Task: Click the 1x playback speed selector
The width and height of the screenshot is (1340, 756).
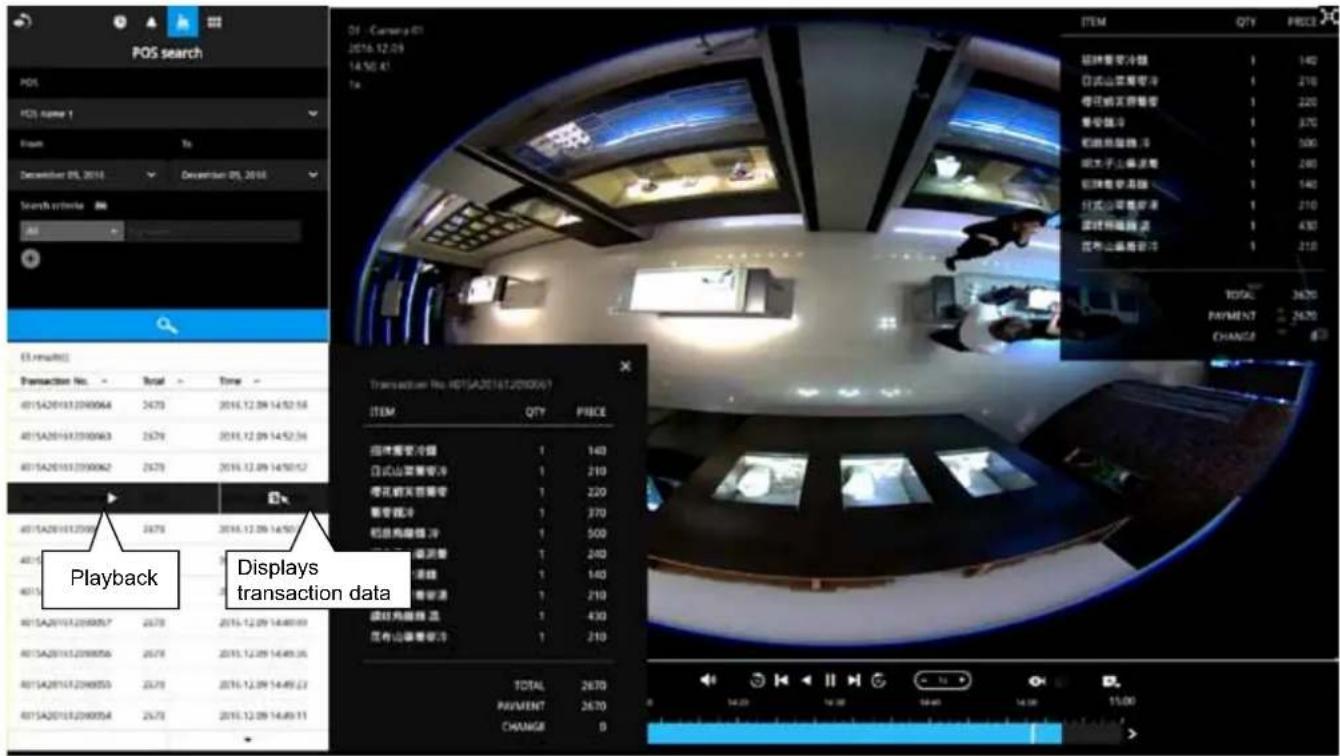Action: 943,680
